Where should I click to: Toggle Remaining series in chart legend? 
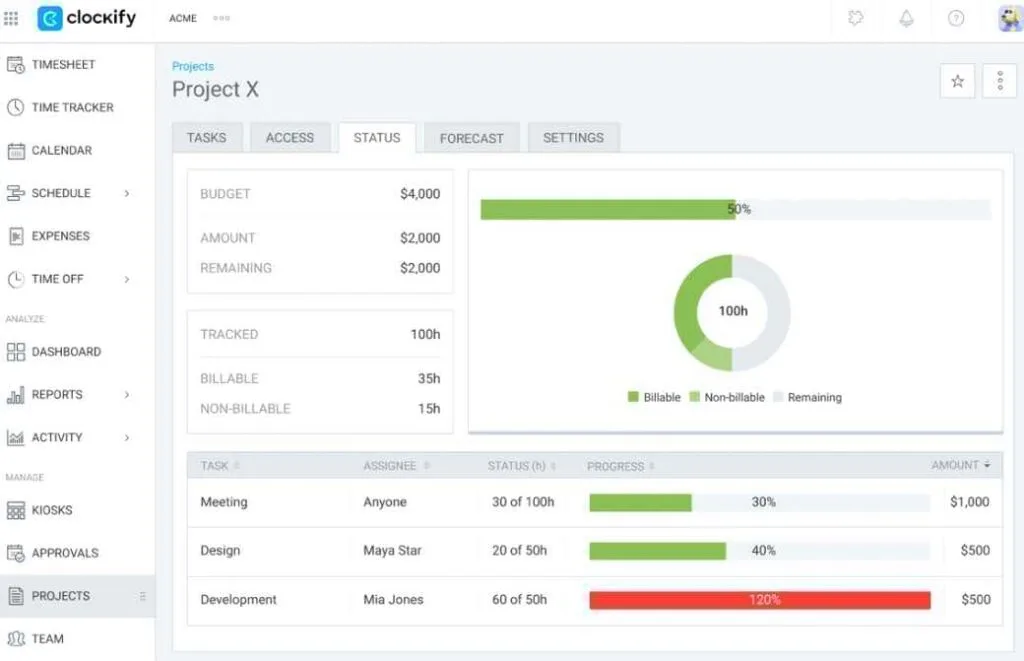click(x=807, y=397)
